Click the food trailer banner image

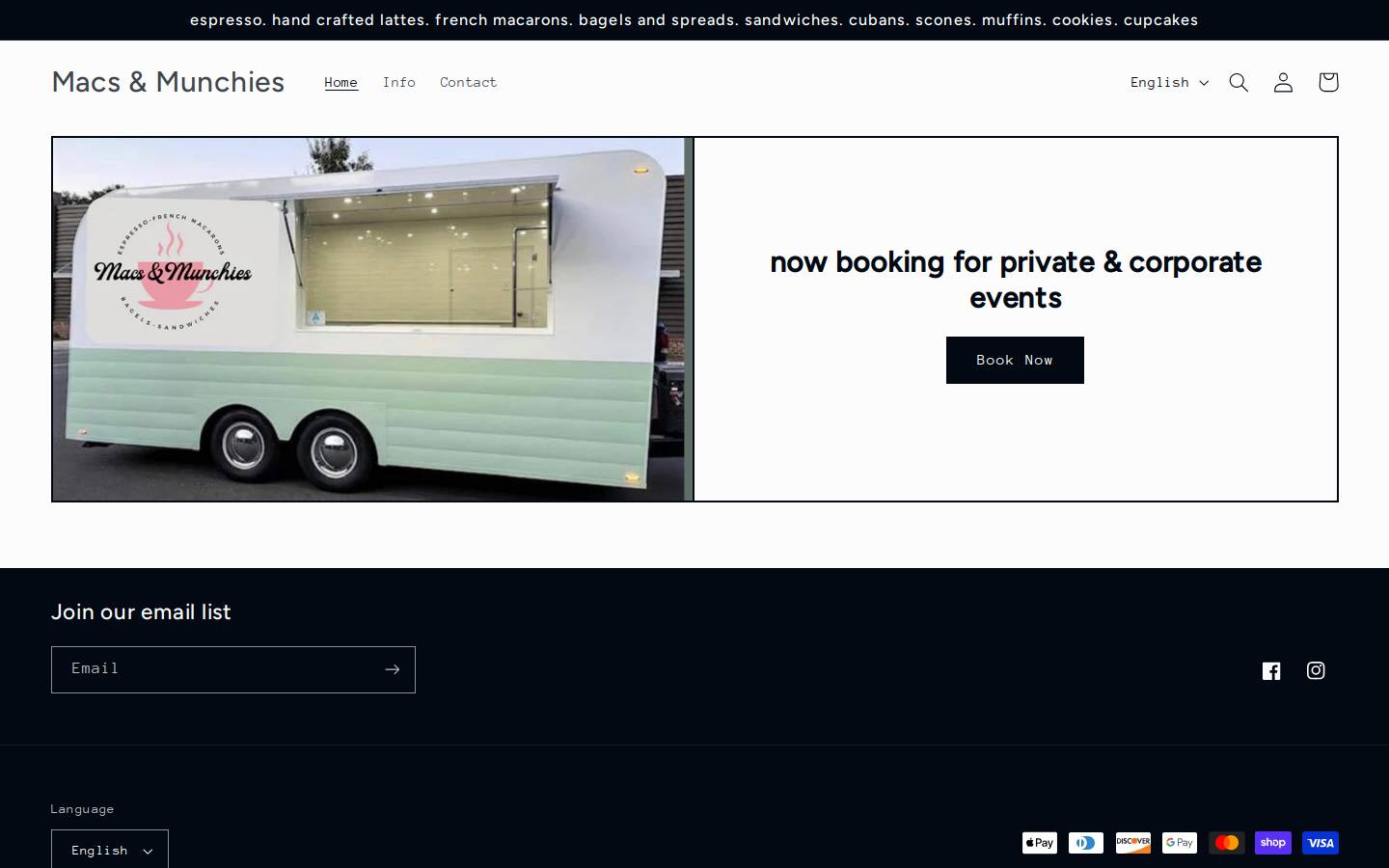pyautogui.click(x=372, y=319)
